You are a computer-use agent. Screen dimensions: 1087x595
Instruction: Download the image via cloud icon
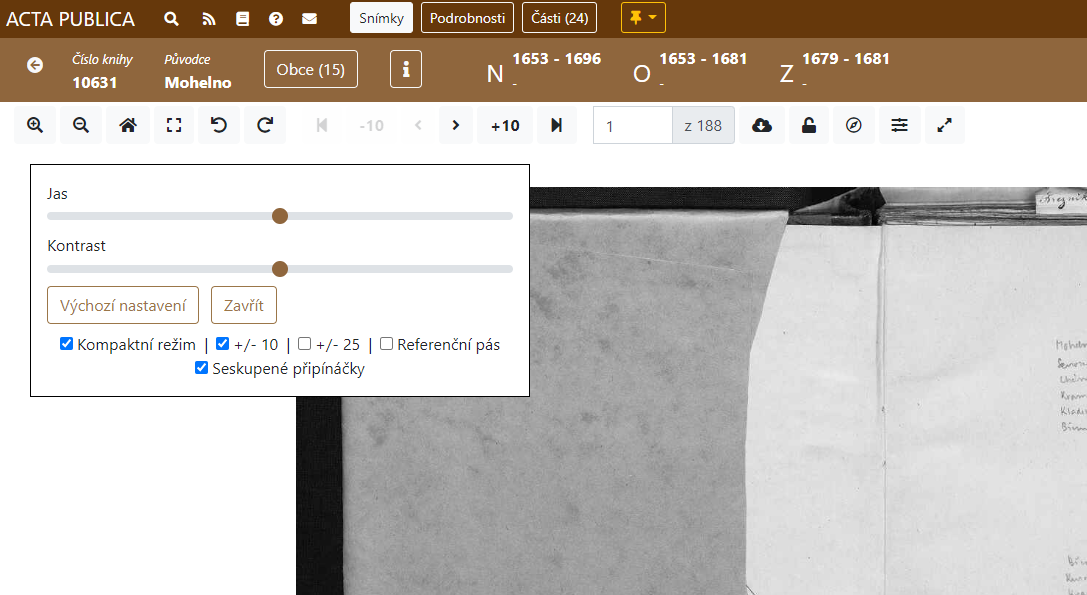point(762,125)
